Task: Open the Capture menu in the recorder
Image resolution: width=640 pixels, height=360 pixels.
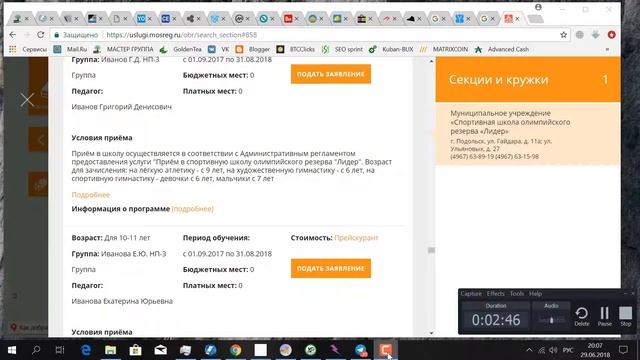Action: (471, 293)
